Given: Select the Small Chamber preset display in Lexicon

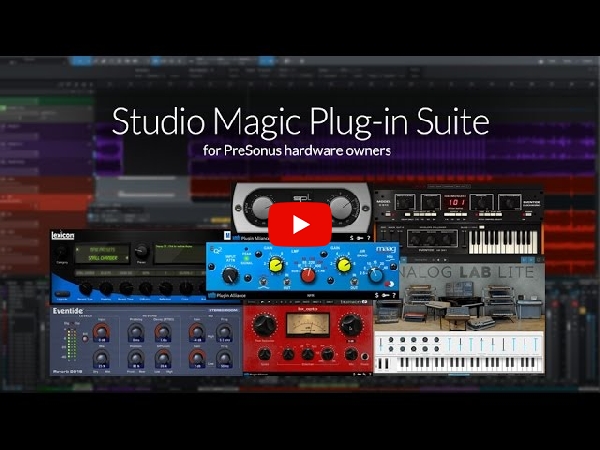Looking at the screenshot, I should point(102,254).
